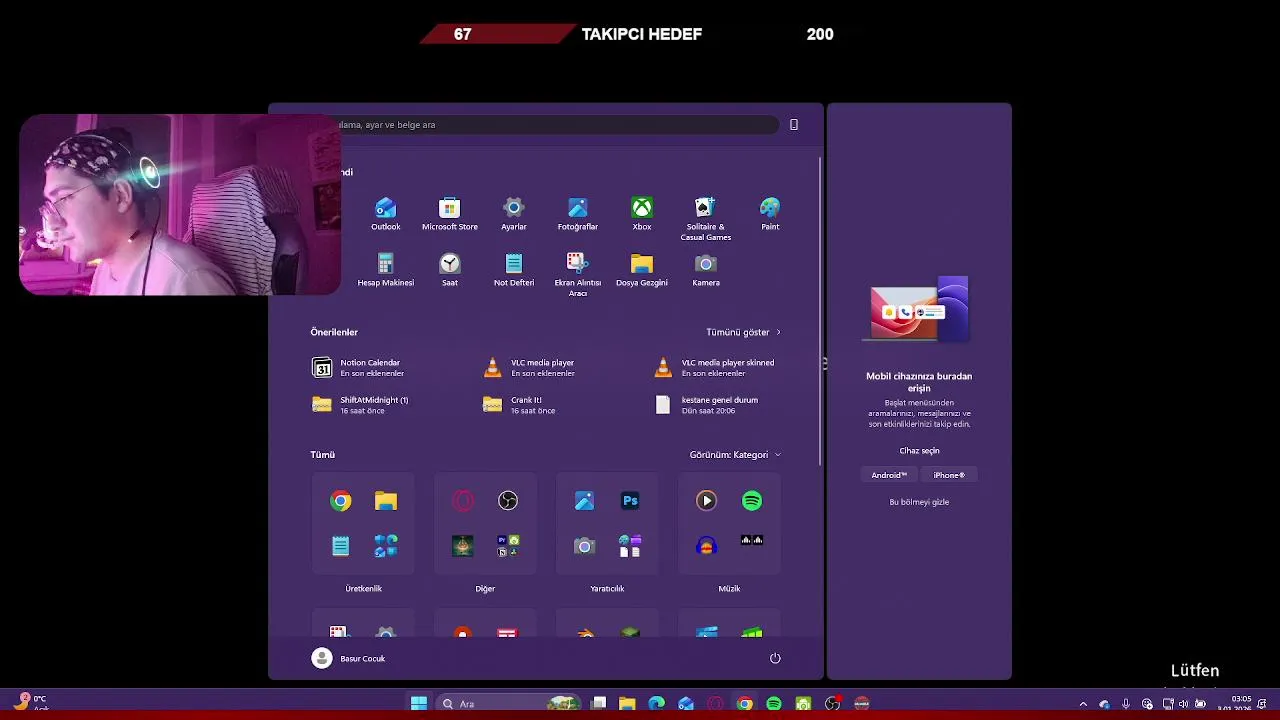Viewport: 1280px width, 720px height.
Task: Open the Outlook pinned app
Action: [385, 214]
